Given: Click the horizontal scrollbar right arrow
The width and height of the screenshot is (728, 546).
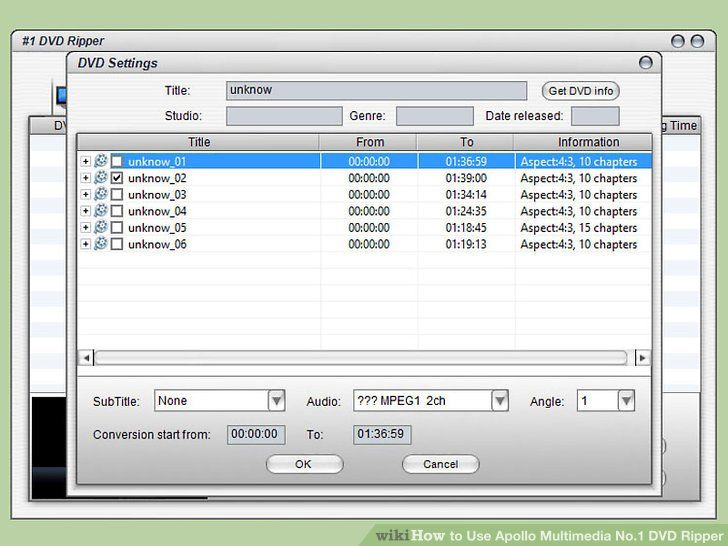Looking at the screenshot, I should coord(643,358).
